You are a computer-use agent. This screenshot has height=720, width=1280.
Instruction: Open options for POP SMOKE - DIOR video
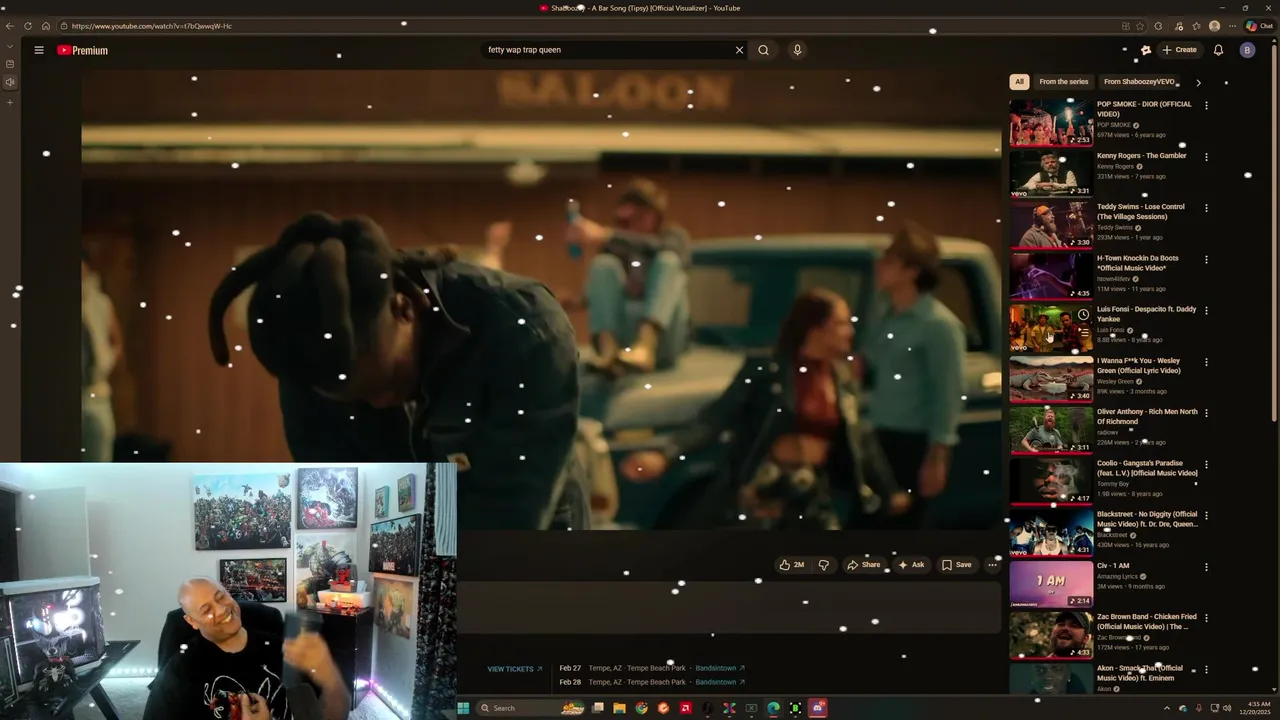coord(1206,105)
